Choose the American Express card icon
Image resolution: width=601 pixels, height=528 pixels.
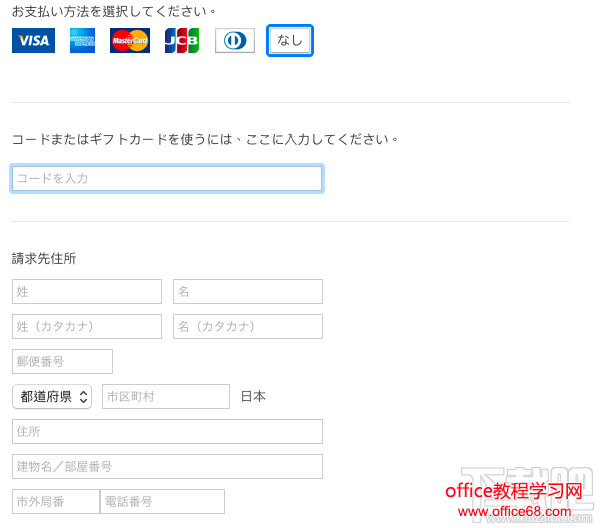(82, 41)
